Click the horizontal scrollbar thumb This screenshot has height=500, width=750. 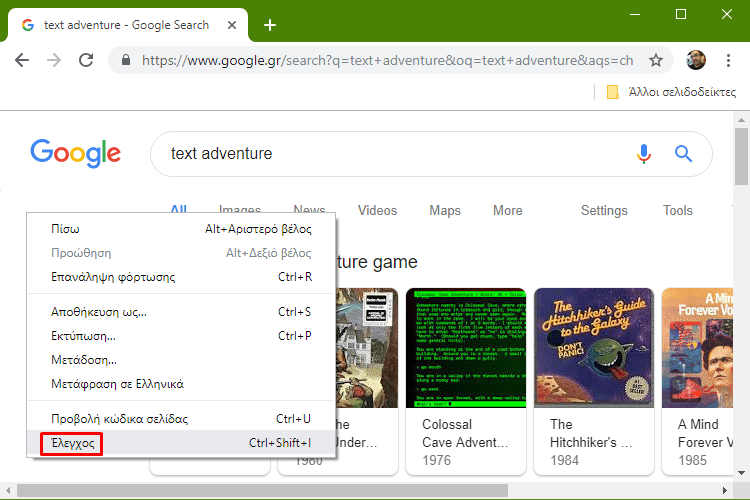click(x=263, y=490)
